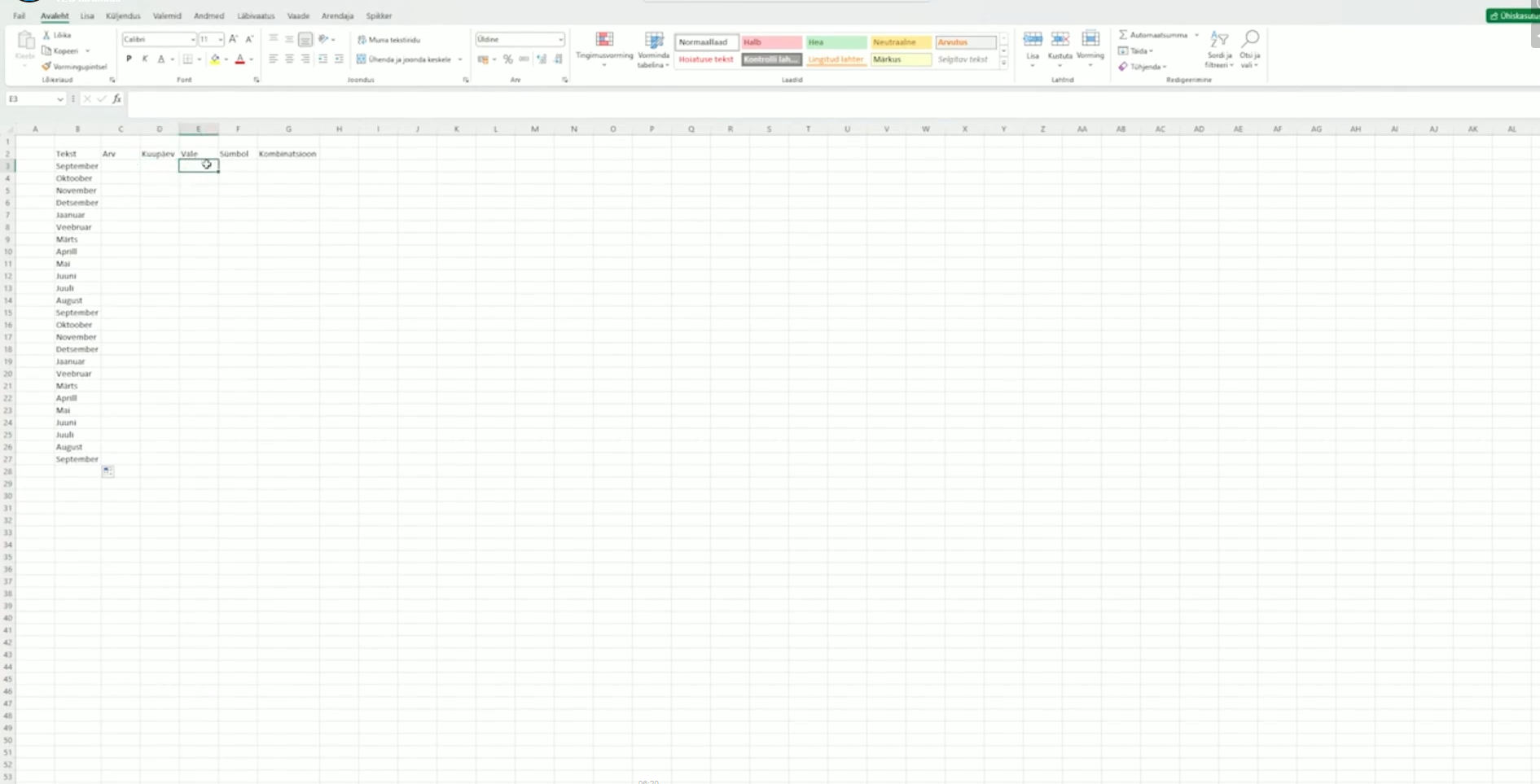Open the Calibri font name dropdown

pyautogui.click(x=193, y=40)
